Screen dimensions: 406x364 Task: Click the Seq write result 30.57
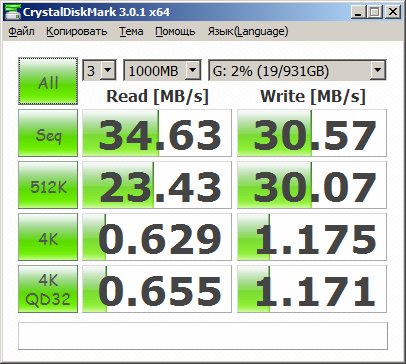coord(312,133)
